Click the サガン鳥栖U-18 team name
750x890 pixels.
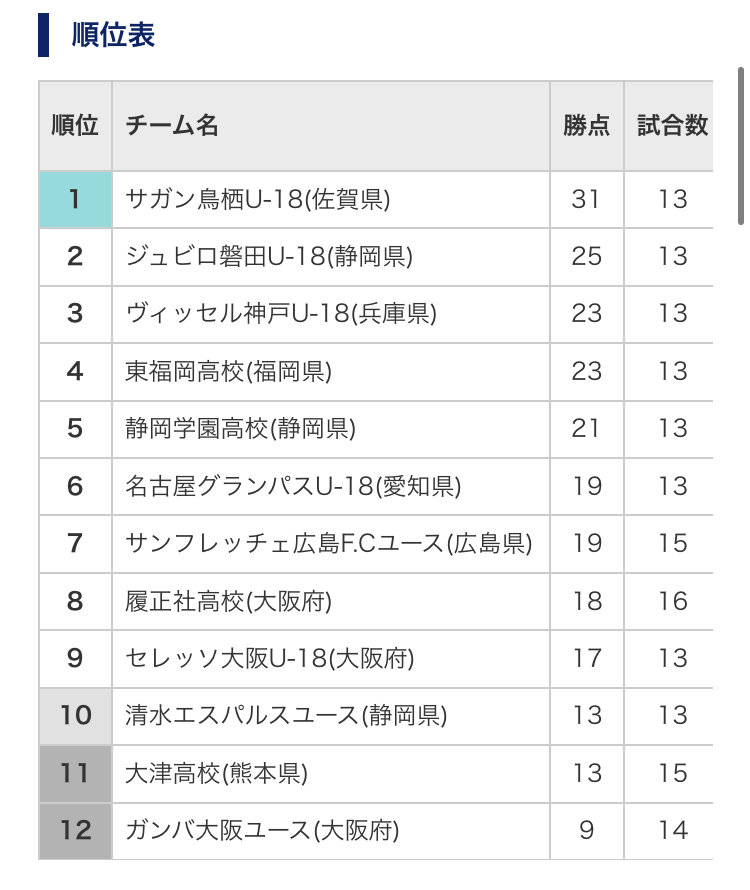click(x=257, y=199)
